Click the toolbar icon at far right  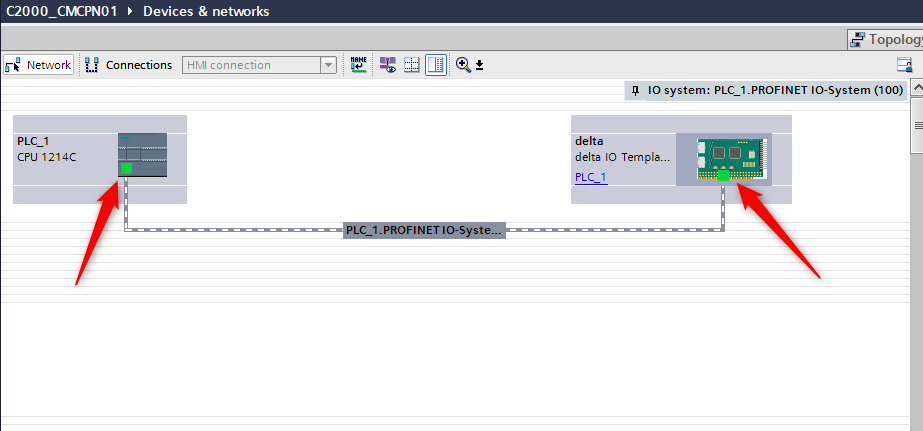tap(903, 65)
